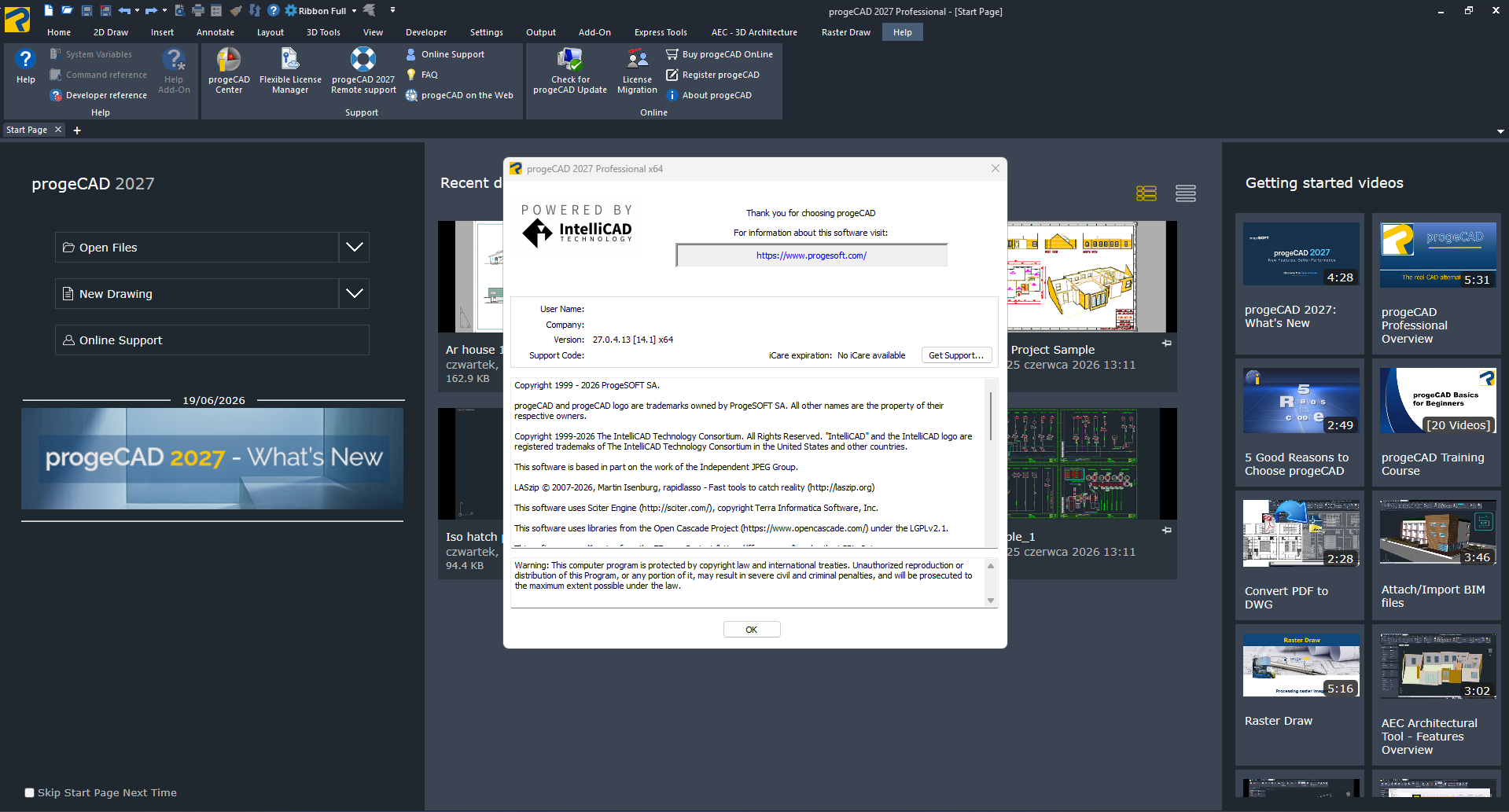Click Check for progeCAD Update
Image resolution: width=1509 pixels, height=812 pixels.
click(570, 71)
